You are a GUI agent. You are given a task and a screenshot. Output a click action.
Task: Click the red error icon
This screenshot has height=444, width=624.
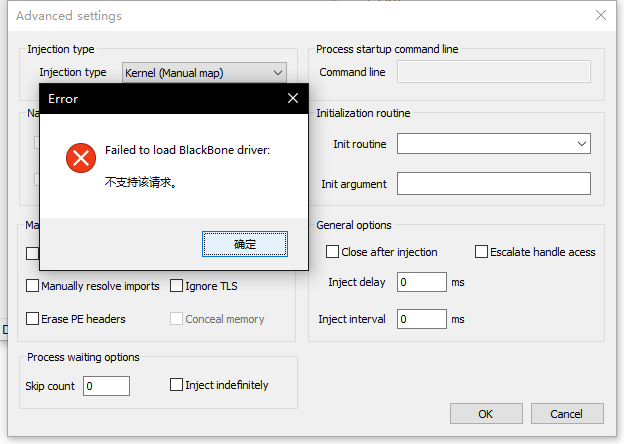click(x=80, y=158)
